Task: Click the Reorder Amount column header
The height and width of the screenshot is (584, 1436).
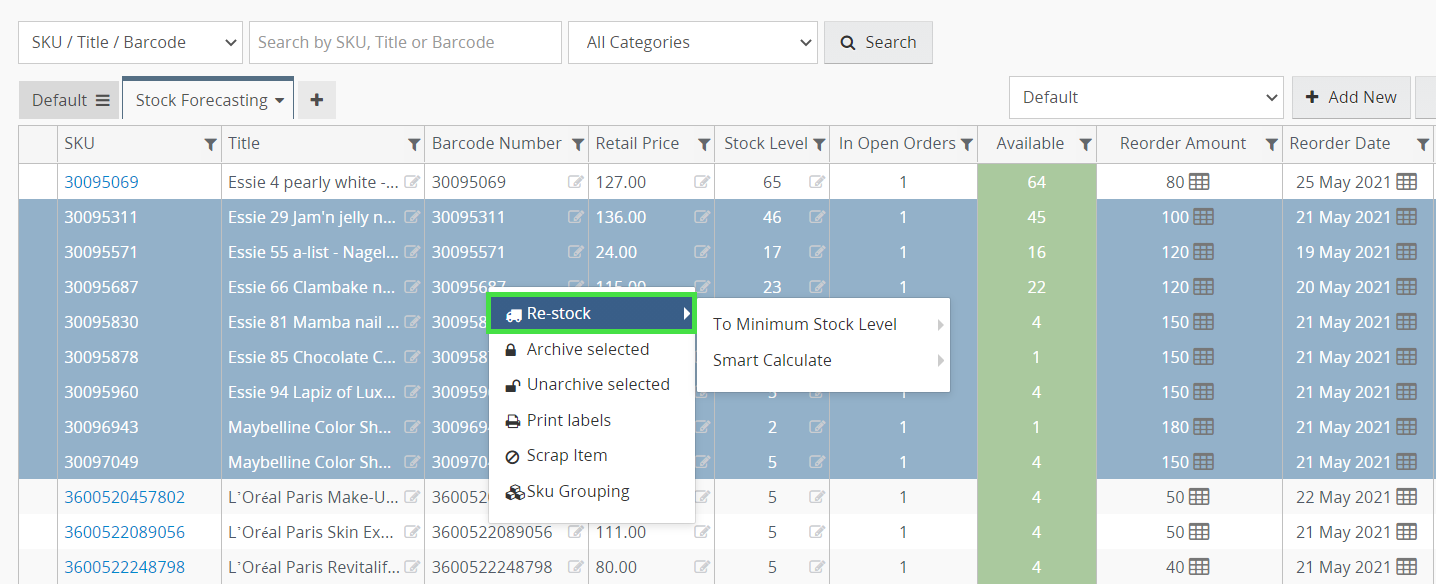Action: [x=1182, y=144]
